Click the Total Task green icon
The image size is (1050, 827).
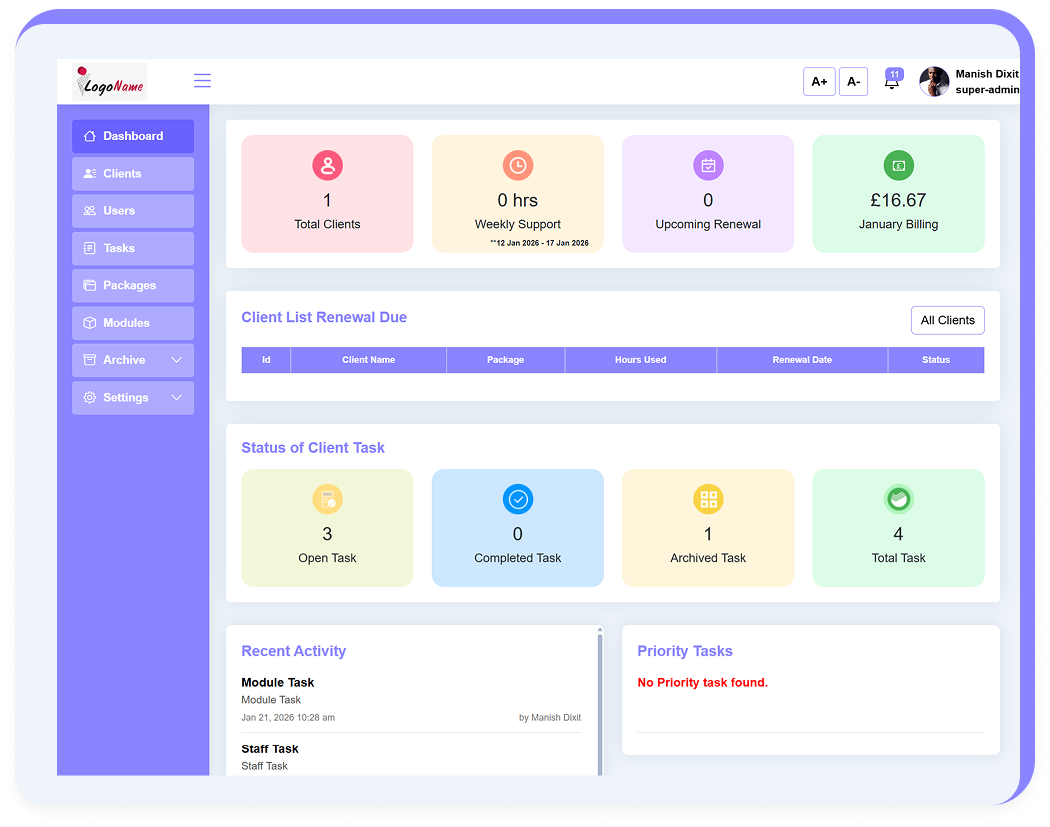898,499
